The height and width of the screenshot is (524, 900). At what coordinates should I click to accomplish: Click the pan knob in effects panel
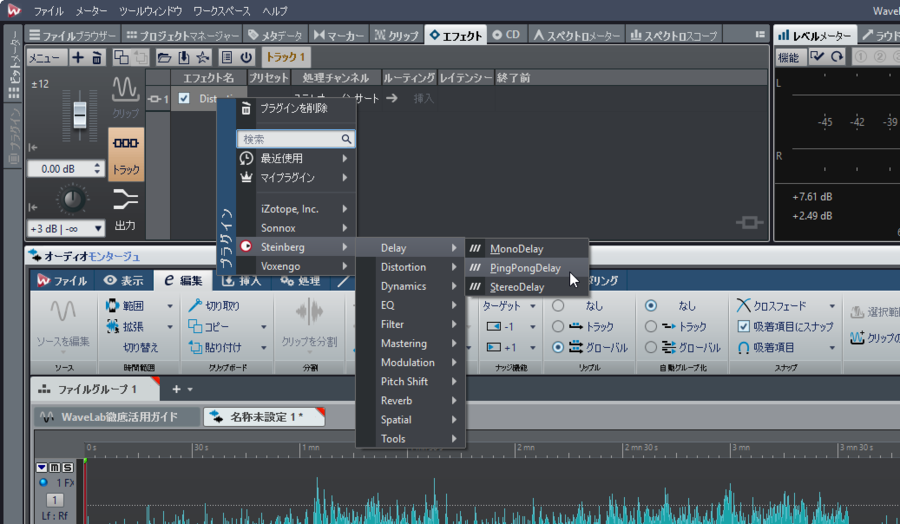coord(72,200)
